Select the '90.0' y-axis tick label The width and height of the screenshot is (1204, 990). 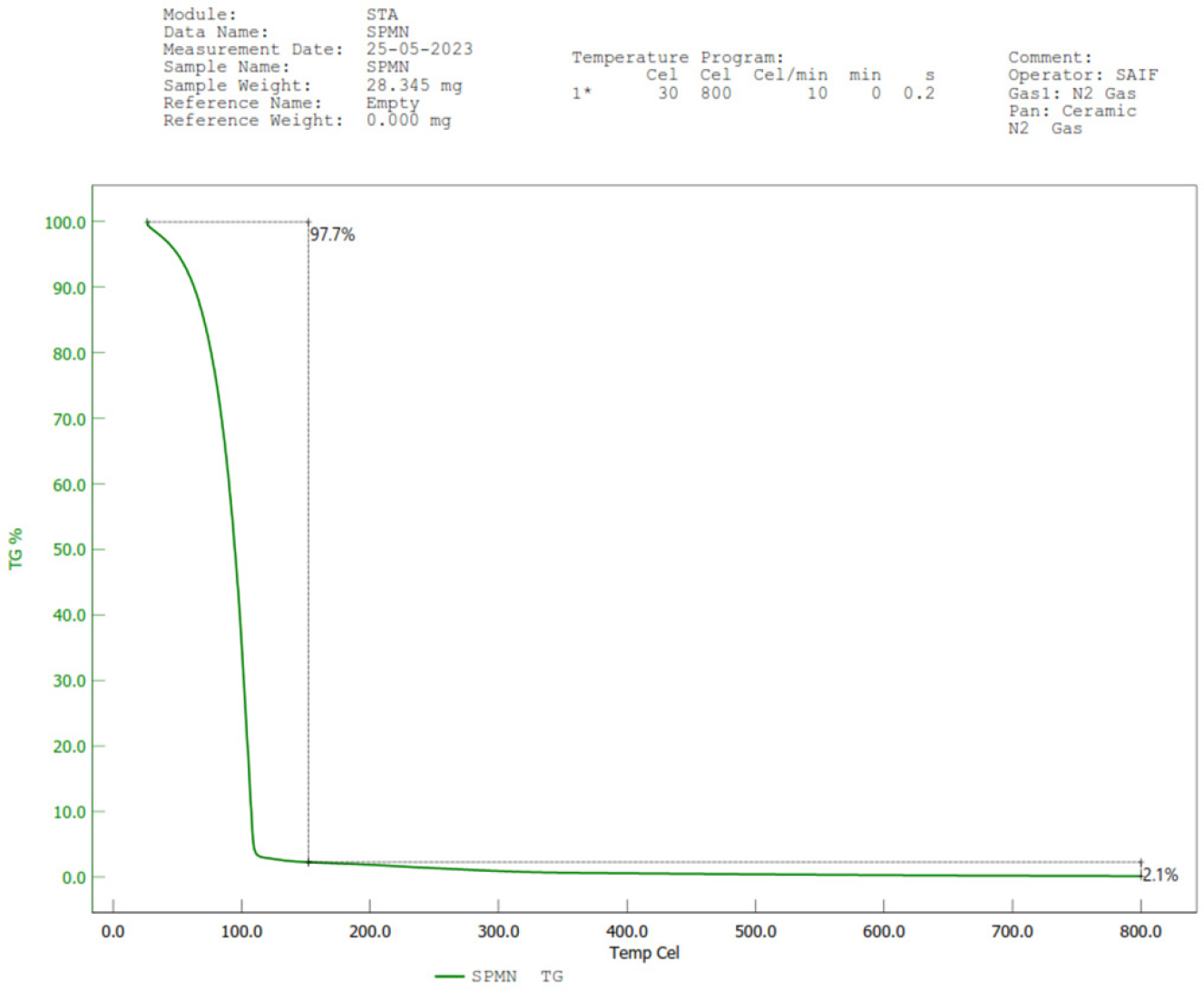69,289
